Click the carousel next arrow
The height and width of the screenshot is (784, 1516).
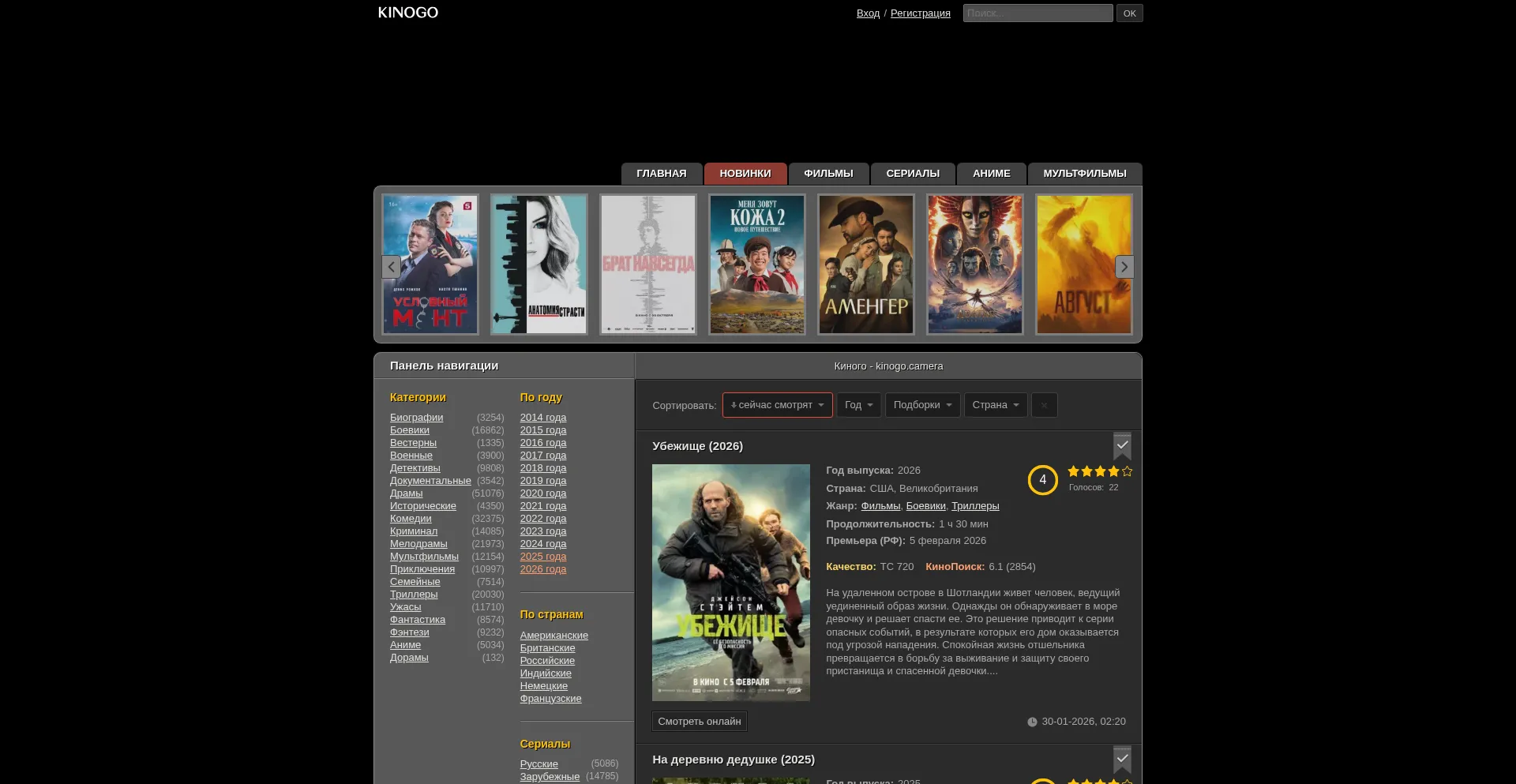pos(1124,267)
